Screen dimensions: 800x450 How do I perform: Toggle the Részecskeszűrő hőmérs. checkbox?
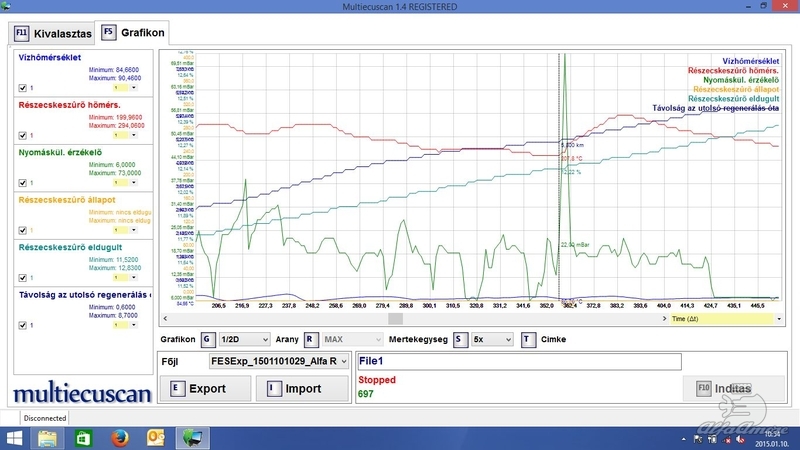[23, 135]
